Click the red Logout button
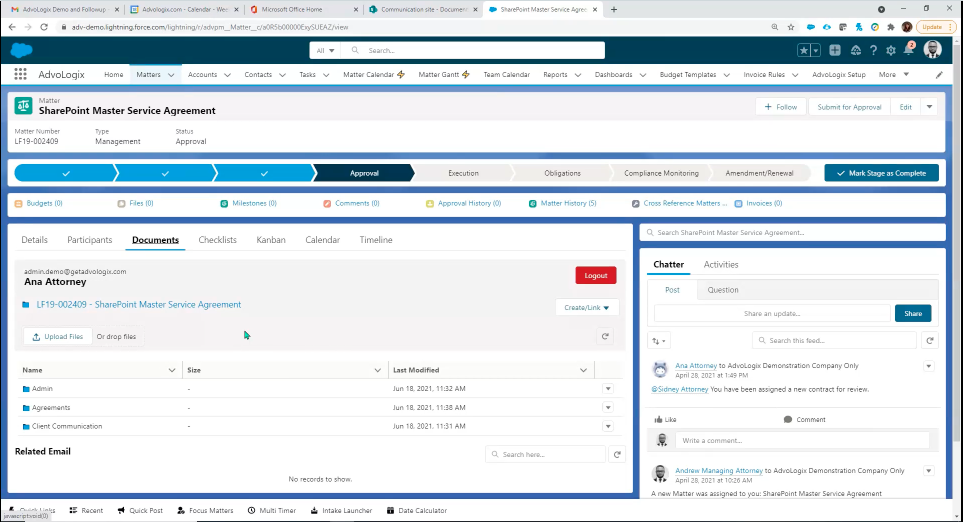Image resolution: width=963 pixels, height=522 pixels. tap(595, 275)
